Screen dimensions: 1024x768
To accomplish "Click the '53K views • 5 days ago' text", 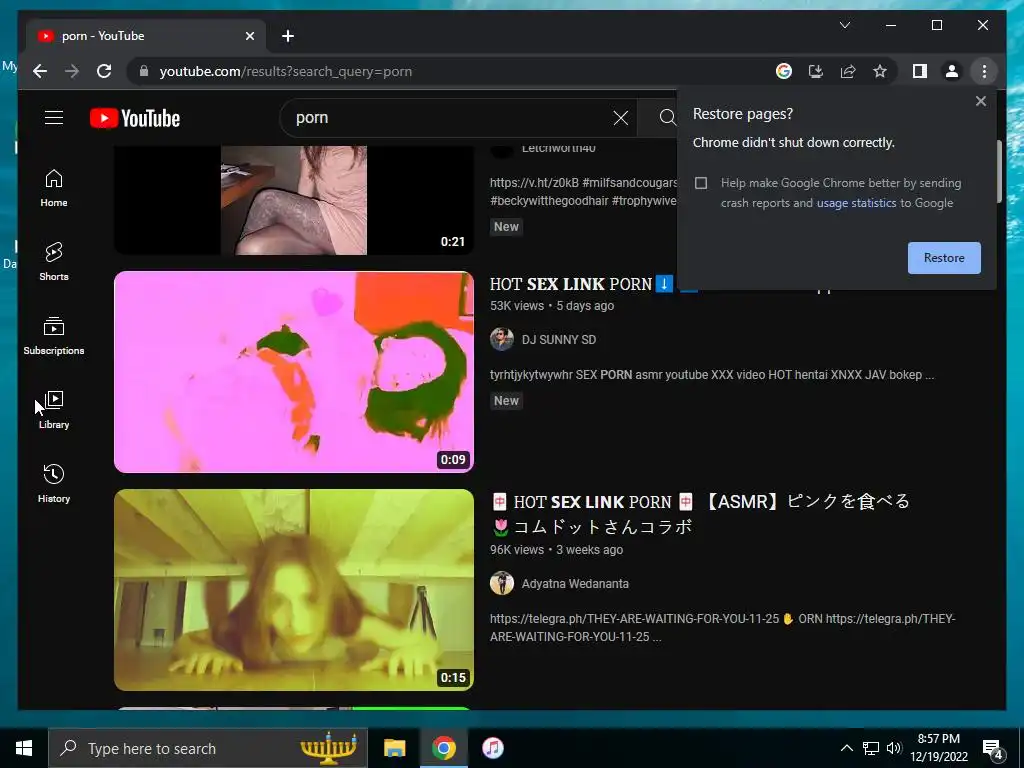I will click(552, 306).
